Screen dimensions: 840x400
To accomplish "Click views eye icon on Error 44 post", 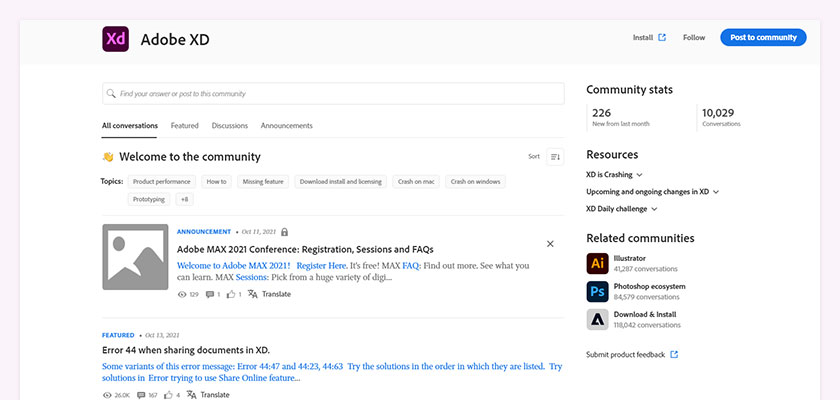I will pyautogui.click(x=107, y=395).
